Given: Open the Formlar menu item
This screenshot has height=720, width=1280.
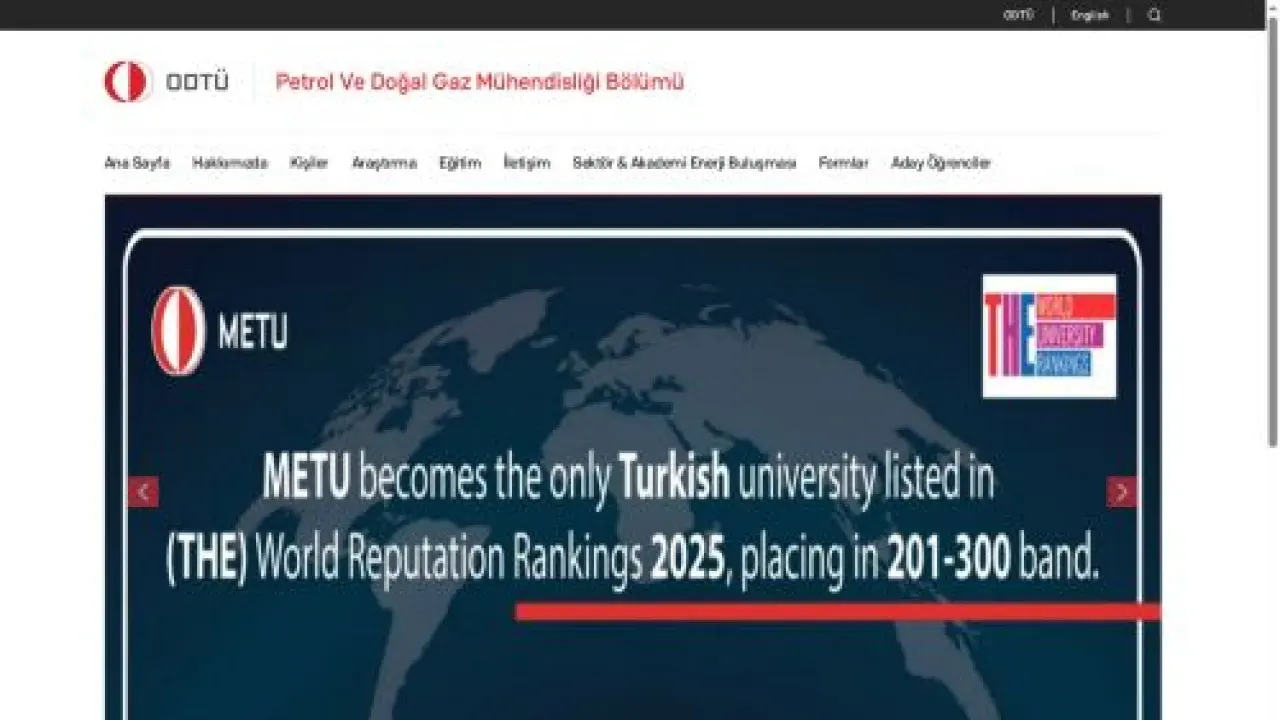Looking at the screenshot, I should [843, 163].
